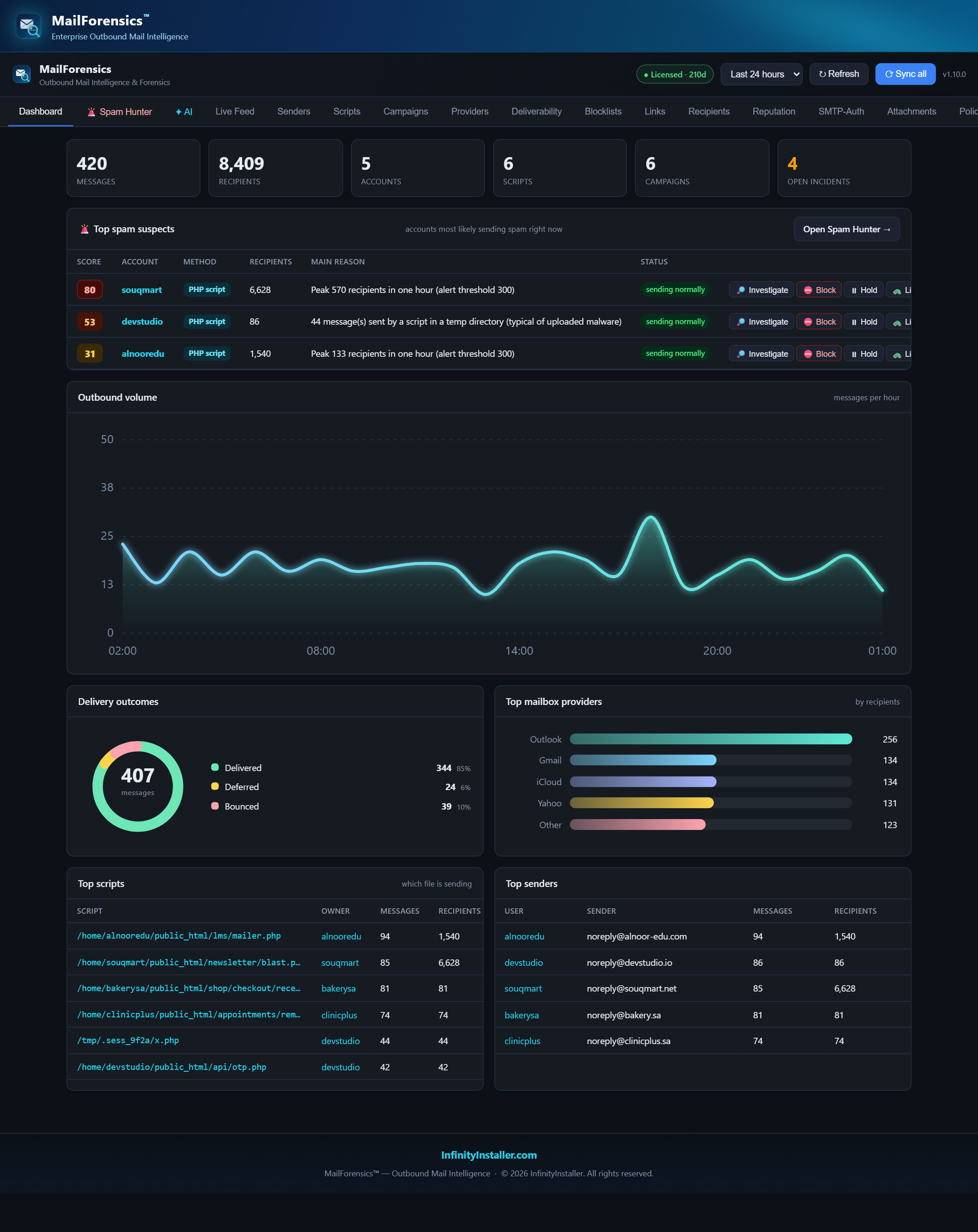Image resolution: width=978 pixels, height=1232 pixels.
Task: Block the devstudio account
Action: [x=819, y=322]
